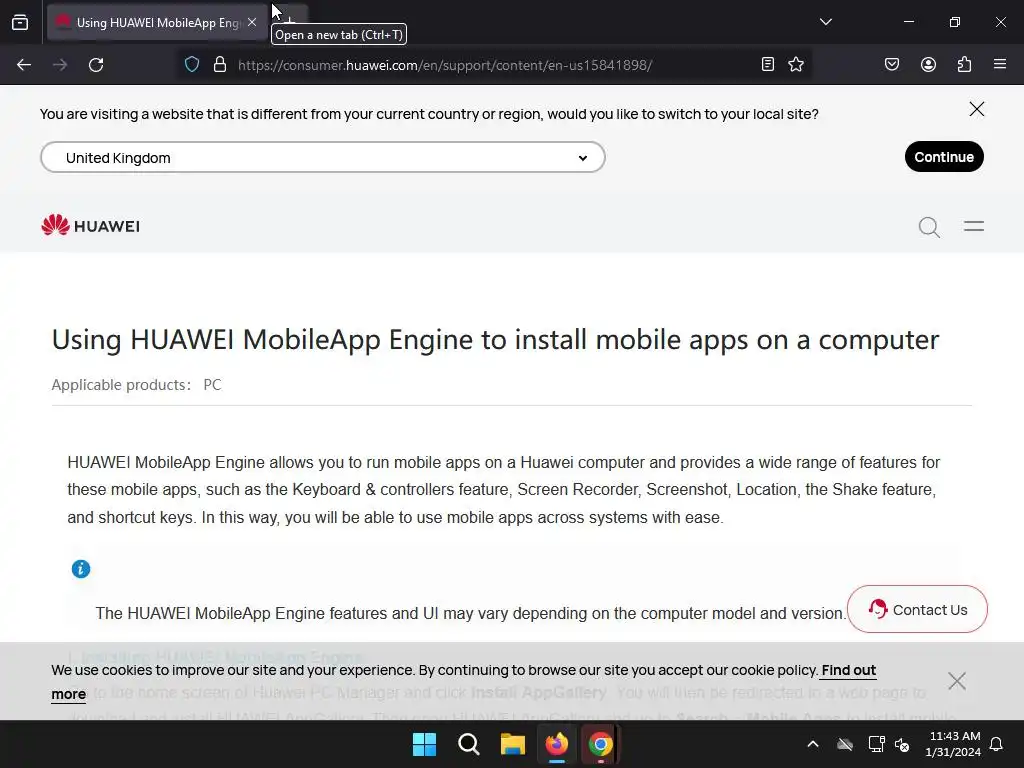This screenshot has width=1024, height=768.
Task: Open a new tab with plus button
Action: pyautogui.click(x=291, y=22)
